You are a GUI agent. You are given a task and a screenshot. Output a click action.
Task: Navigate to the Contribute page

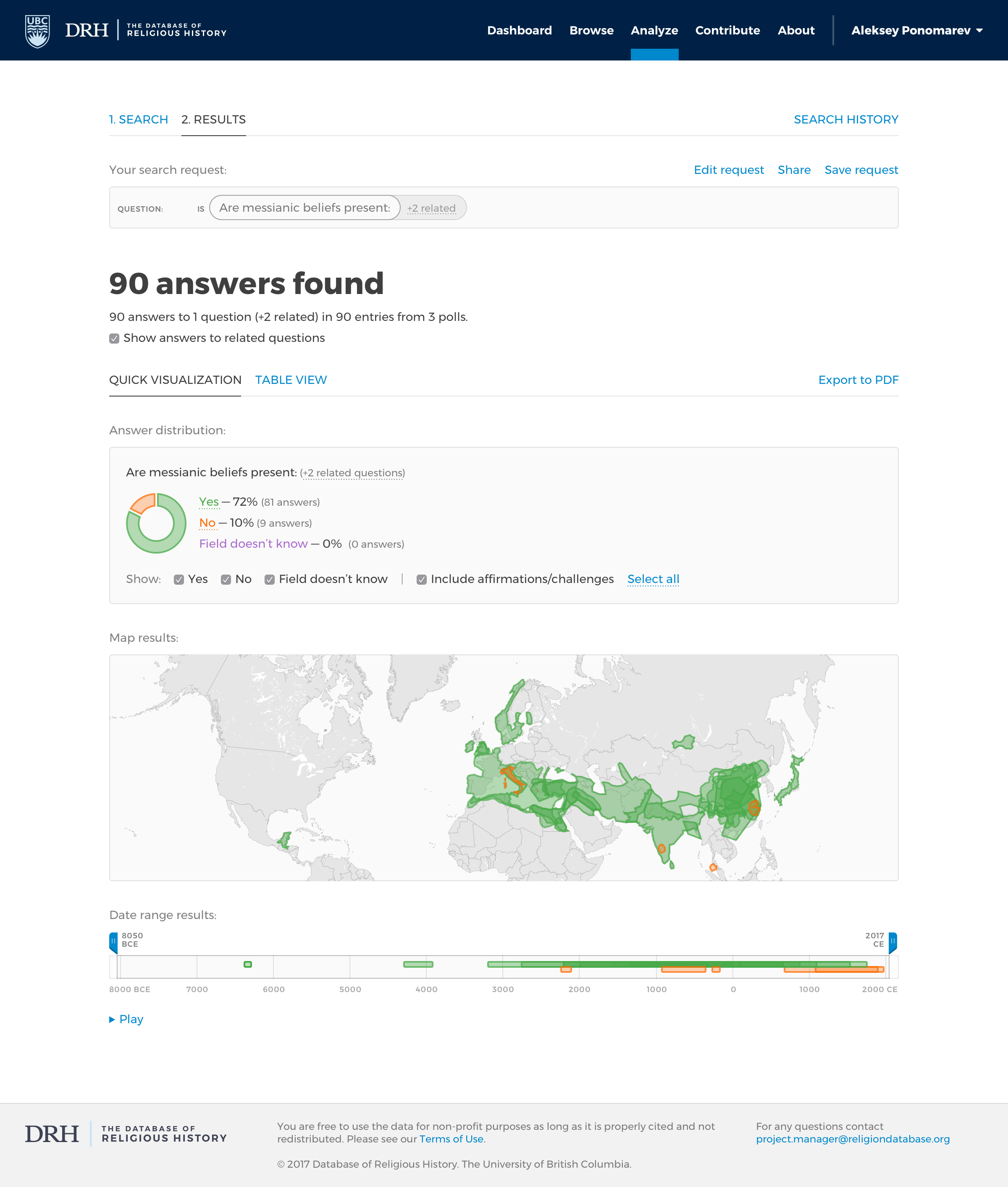(x=727, y=30)
